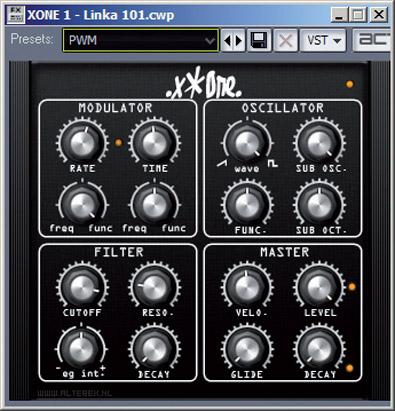This screenshot has height=411, width=395.
Task: Click the orange LED at top right corner
Action: [350, 84]
